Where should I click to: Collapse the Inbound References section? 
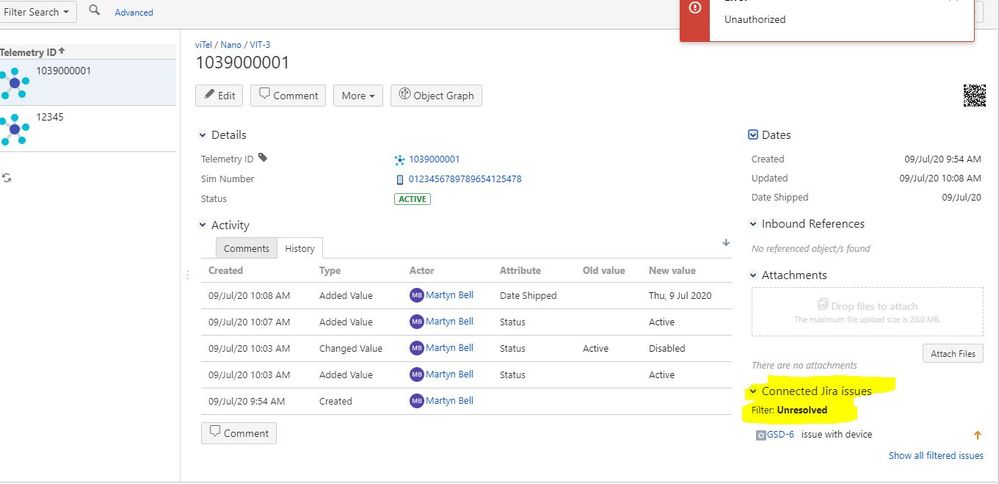coord(754,224)
